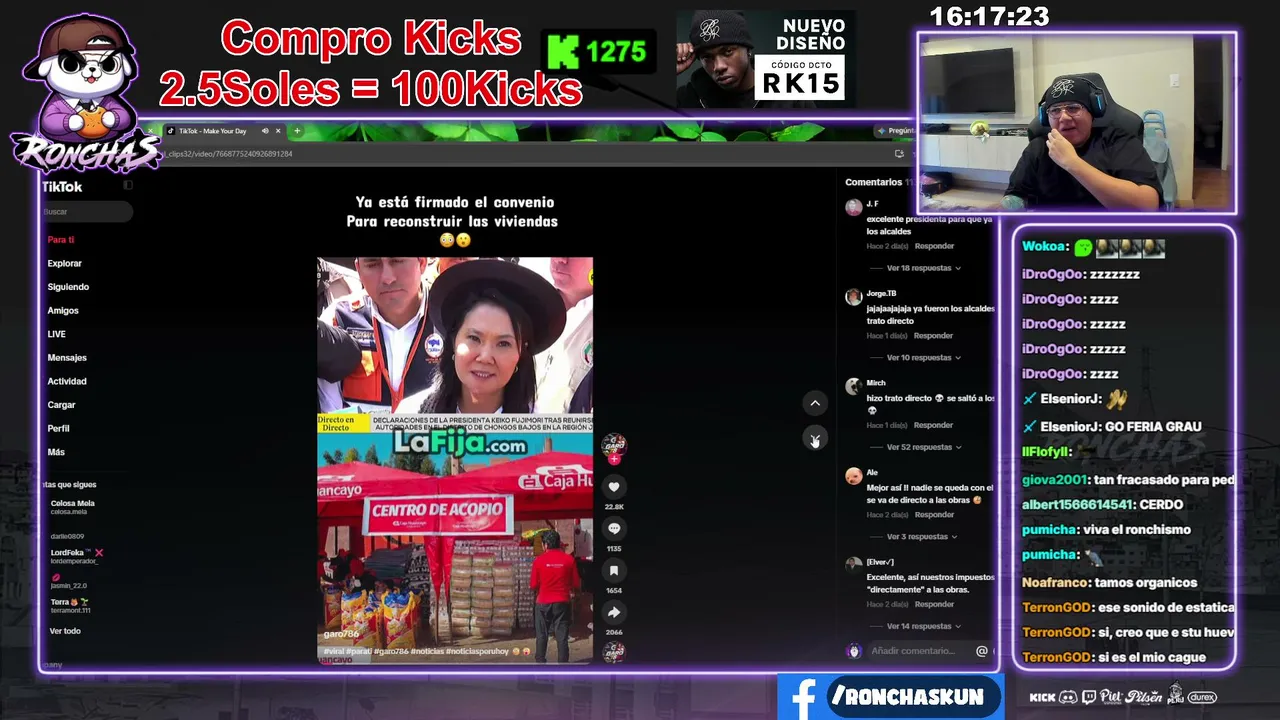Click the TikTok logo in the sidebar
The image size is (1280, 720).
pyautogui.click(x=62, y=187)
